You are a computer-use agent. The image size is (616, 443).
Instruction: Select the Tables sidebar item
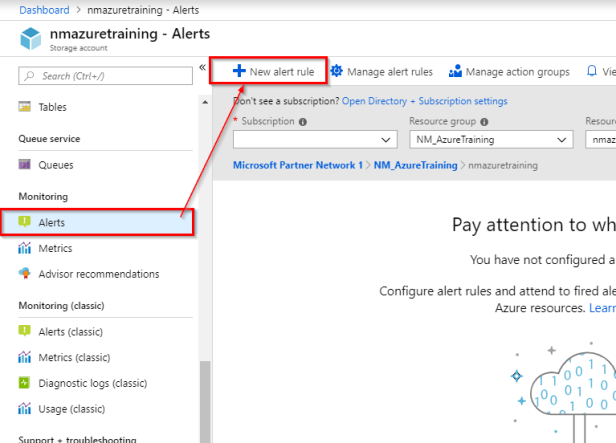(x=53, y=107)
